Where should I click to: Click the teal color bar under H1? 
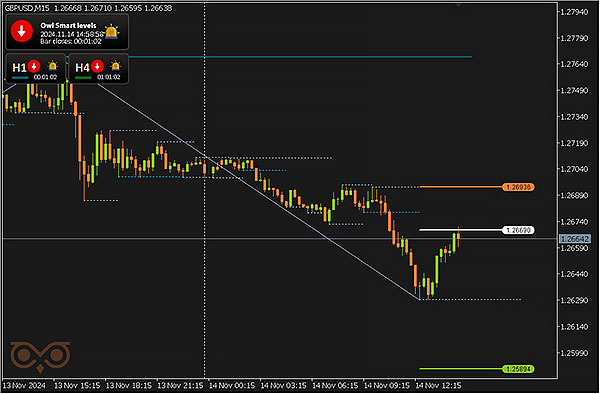pos(20,78)
